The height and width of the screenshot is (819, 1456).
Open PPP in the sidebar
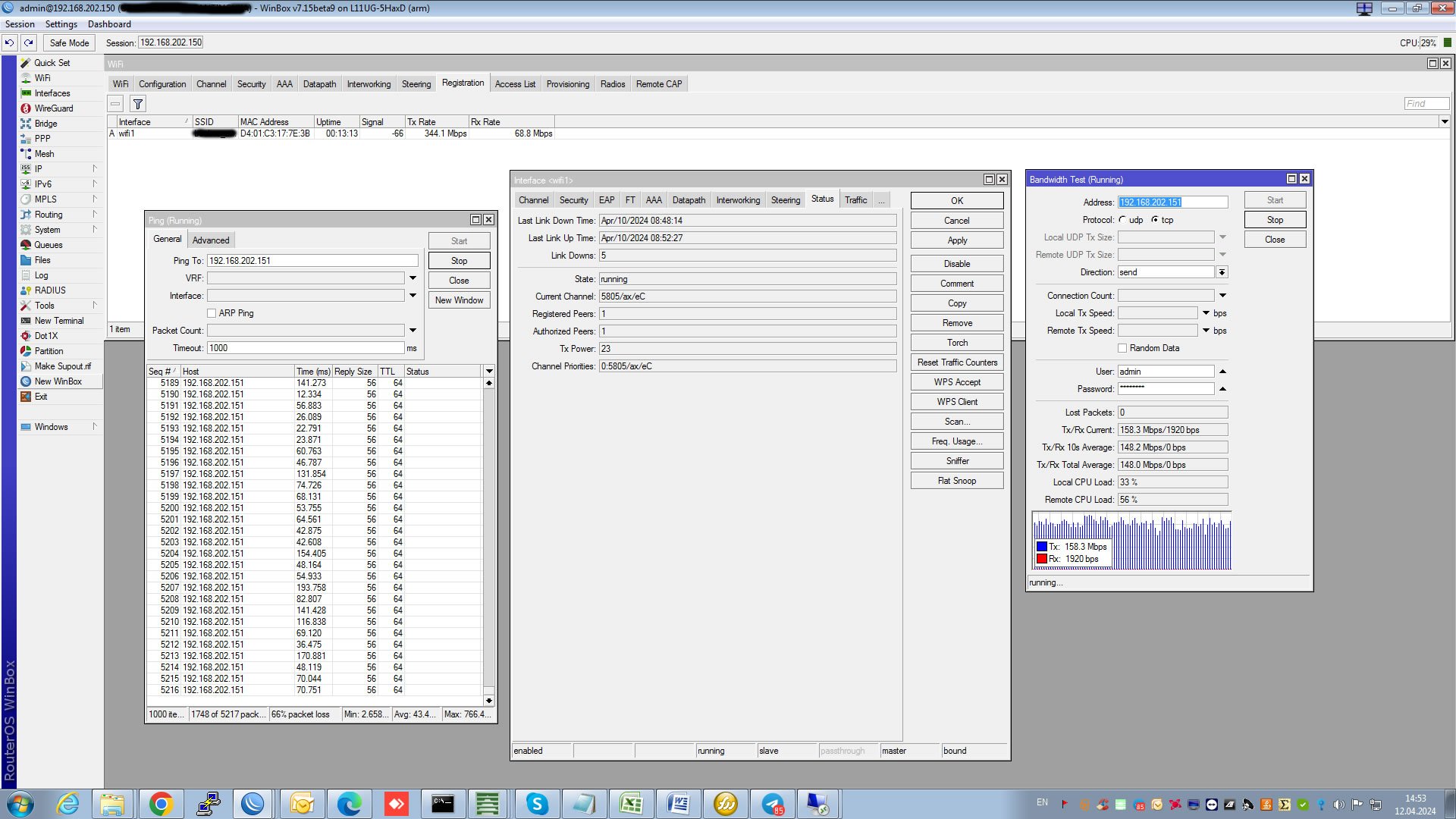42,139
